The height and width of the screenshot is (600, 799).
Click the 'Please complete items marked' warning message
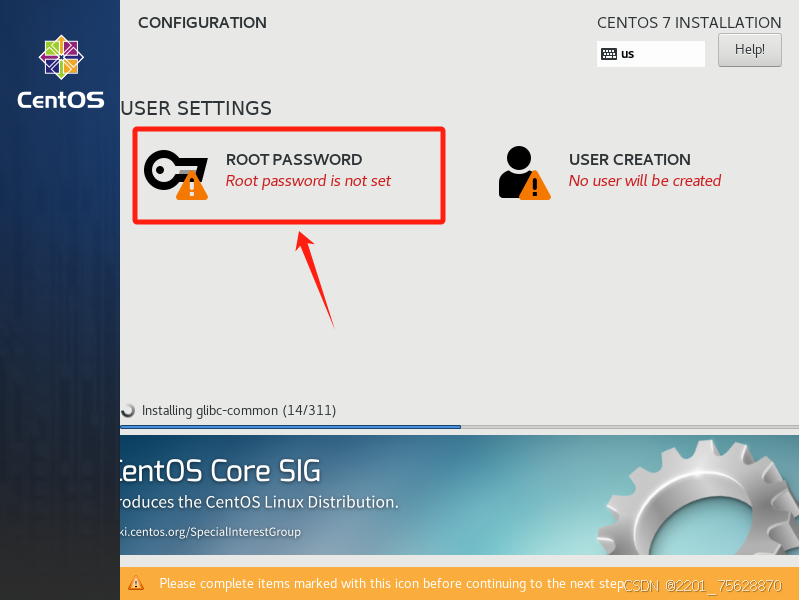(x=392, y=583)
